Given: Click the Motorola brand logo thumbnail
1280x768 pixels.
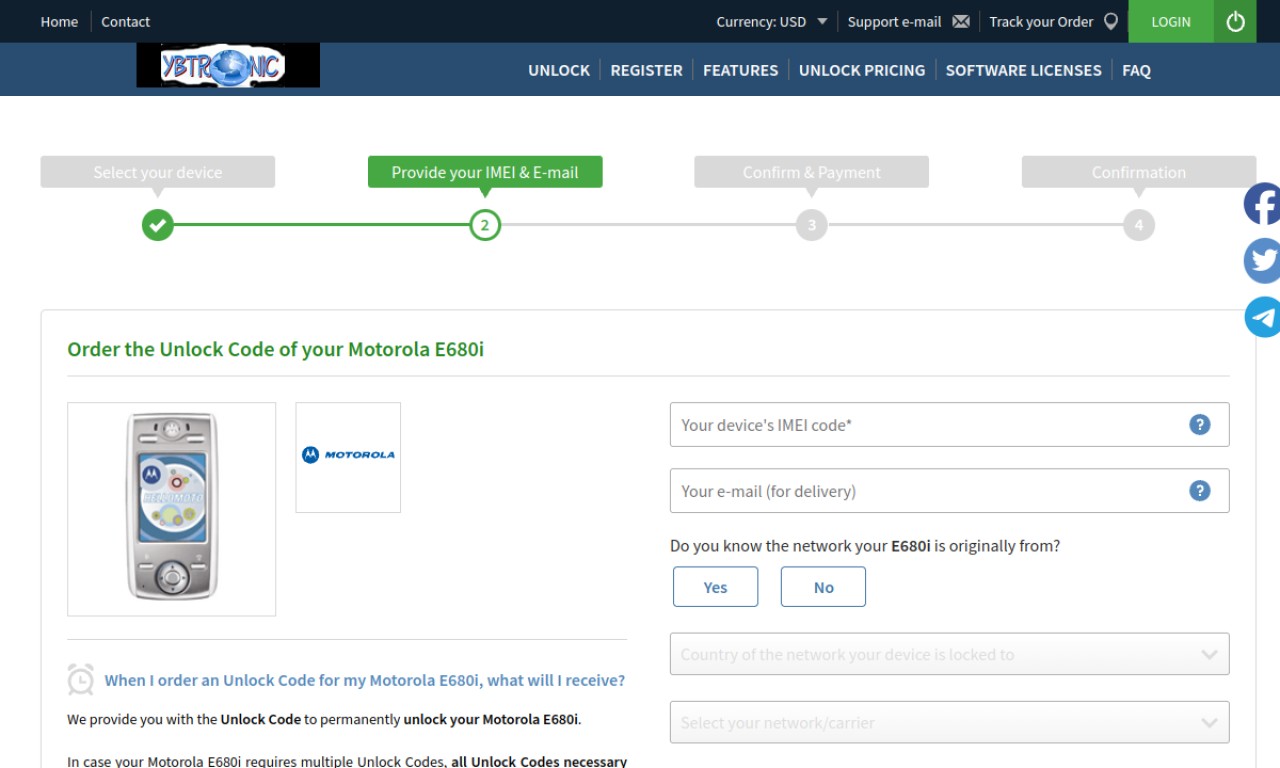Looking at the screenshot, I should (x=348, y=457).
